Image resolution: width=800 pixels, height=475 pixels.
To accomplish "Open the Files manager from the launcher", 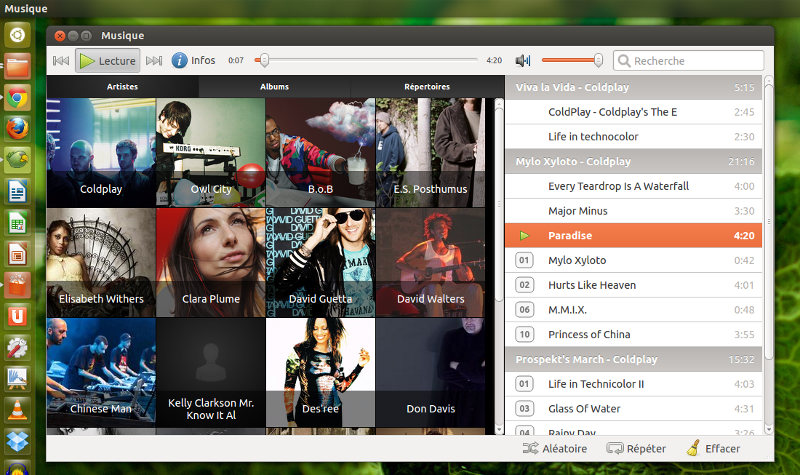I will 17,66.
